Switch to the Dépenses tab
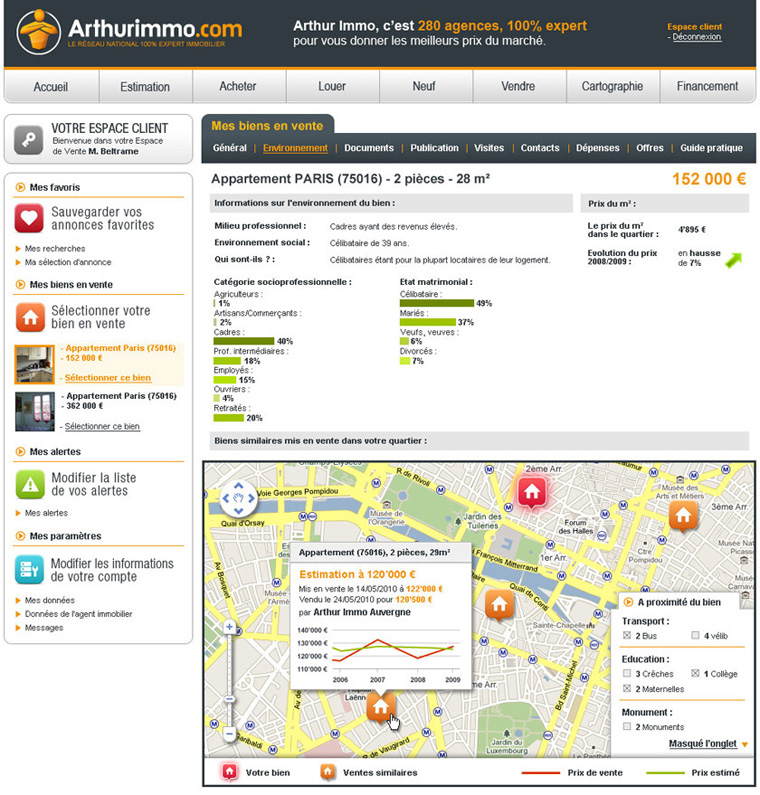Viewport: 760px width, 795px height. coord(598,148)
